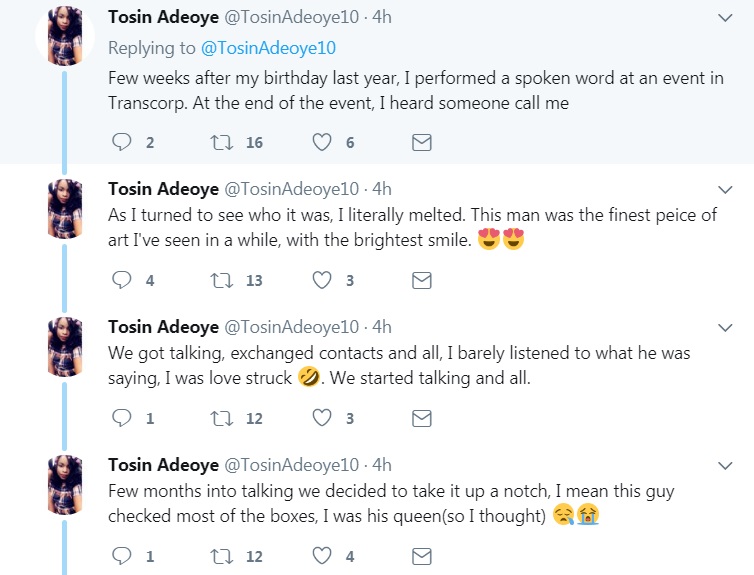Reply to the Transcorp spoken word tweet

[122, 143]
